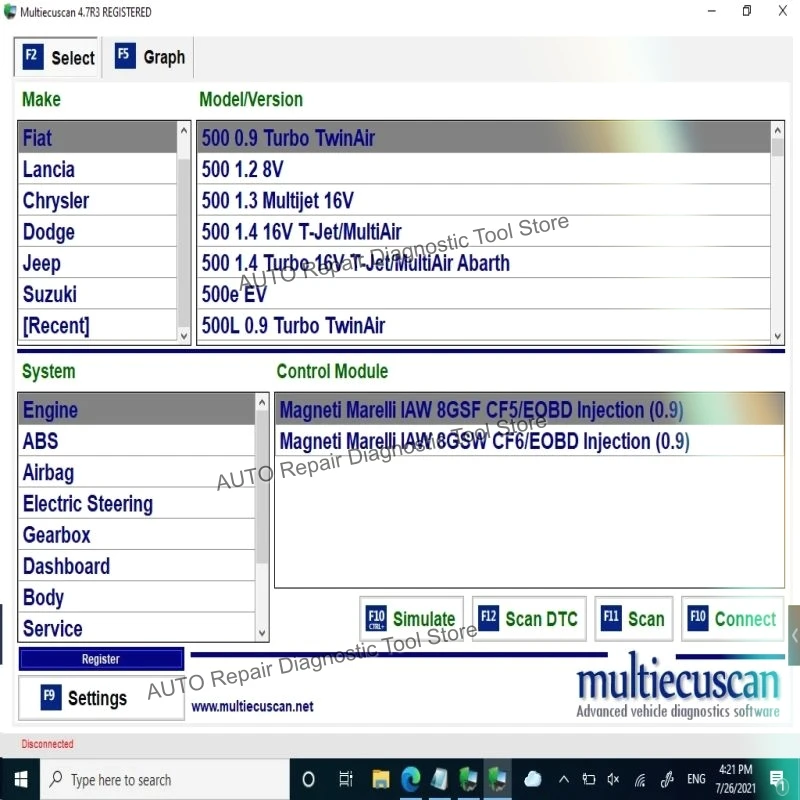Show hidden system tray icons
The width and height of the screenshot is (800, 800).
pyautogui.click(x=564, y=779)
